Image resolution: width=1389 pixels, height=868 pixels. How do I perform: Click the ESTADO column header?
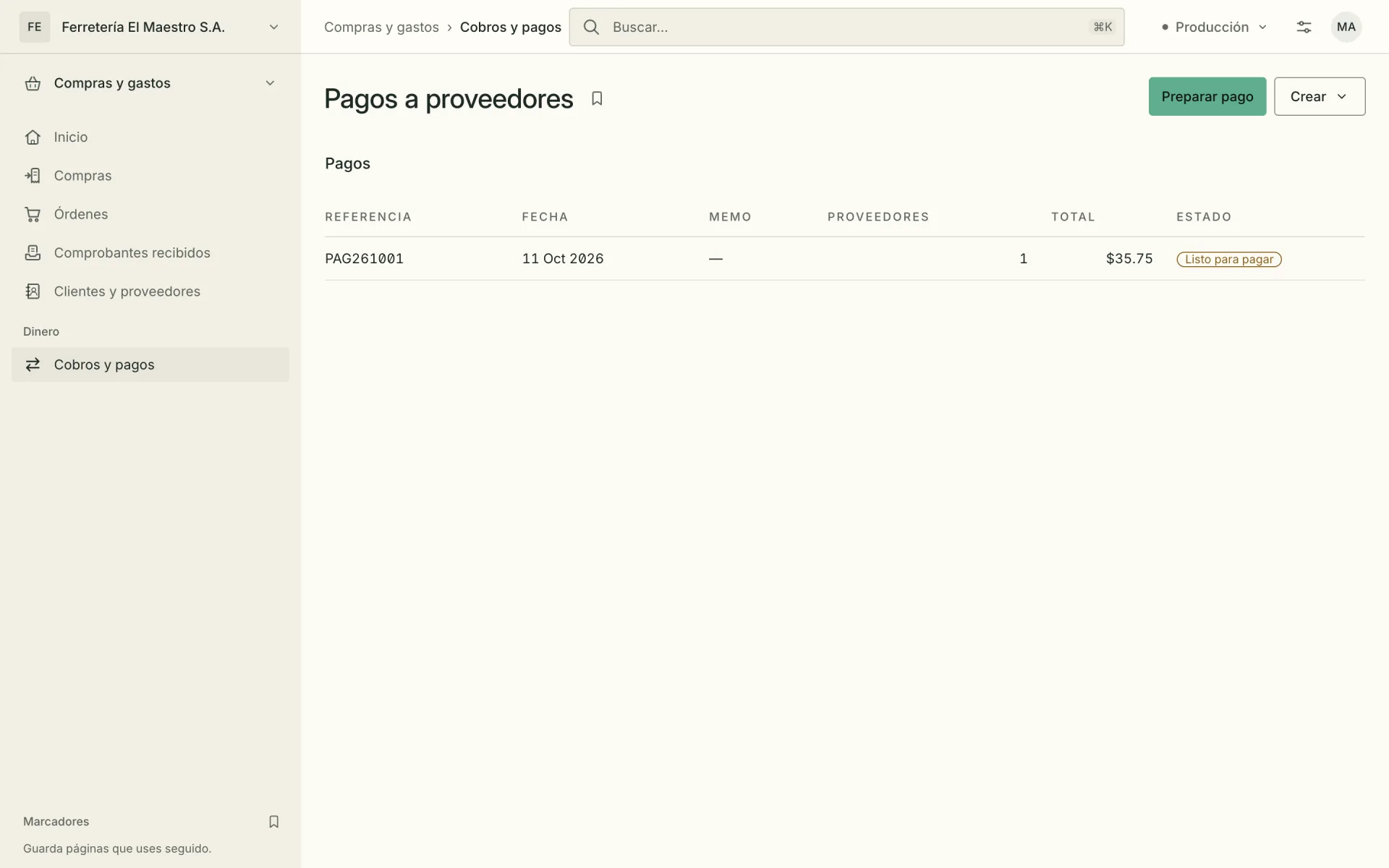(1204, 217)
